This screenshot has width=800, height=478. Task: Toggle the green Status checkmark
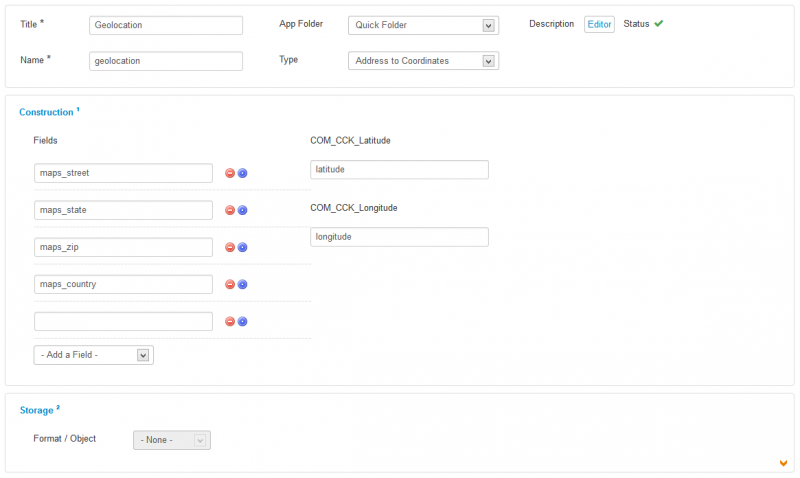point(659,23)
